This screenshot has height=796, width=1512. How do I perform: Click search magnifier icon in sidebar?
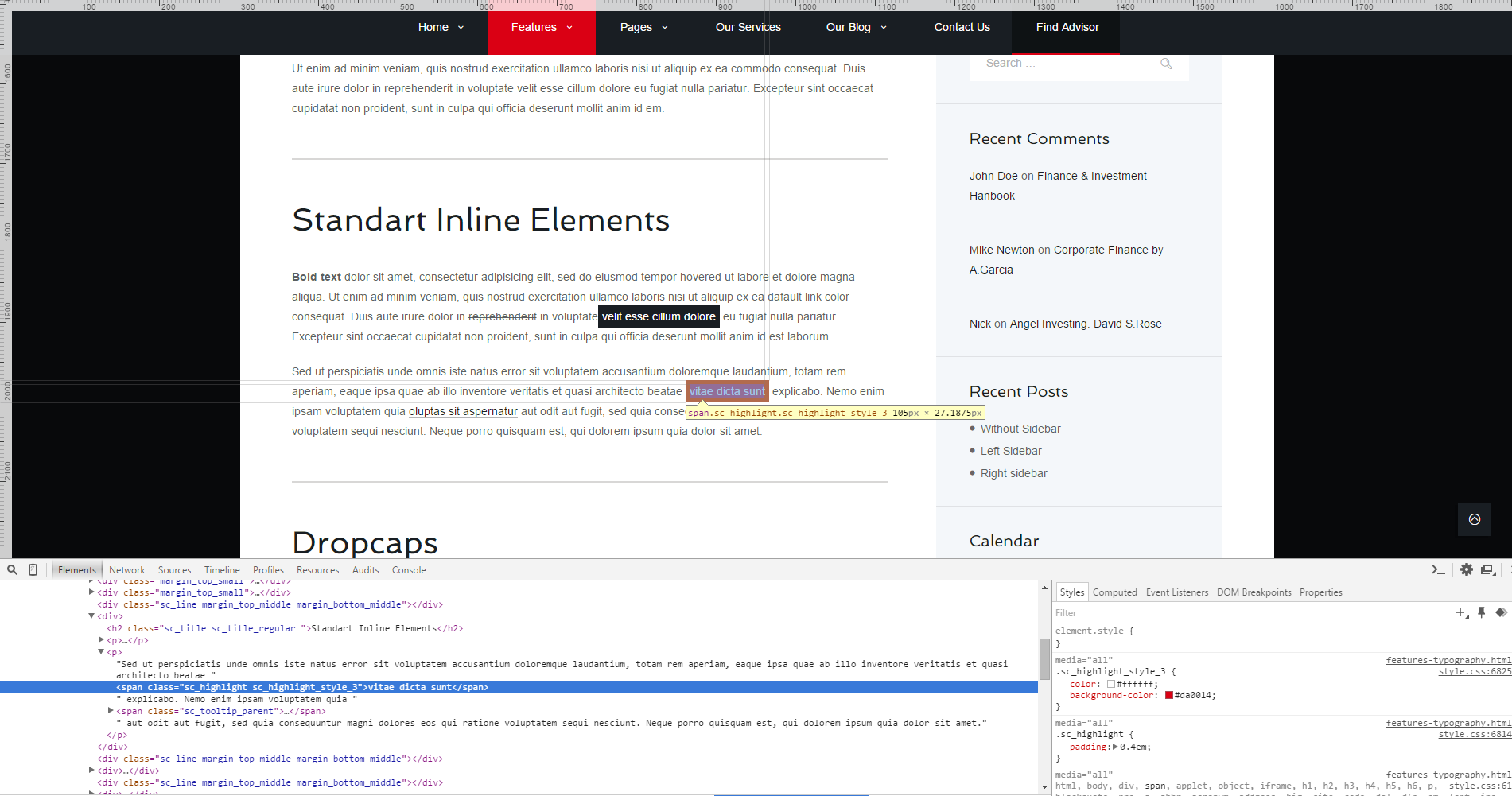[x=1166, y=64]
